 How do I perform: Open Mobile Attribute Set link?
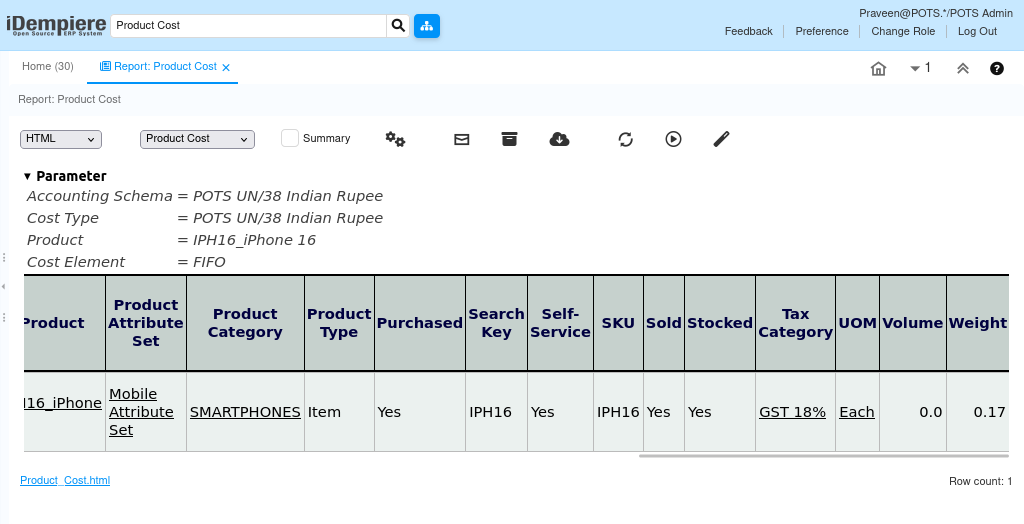(x=141, y=412)
